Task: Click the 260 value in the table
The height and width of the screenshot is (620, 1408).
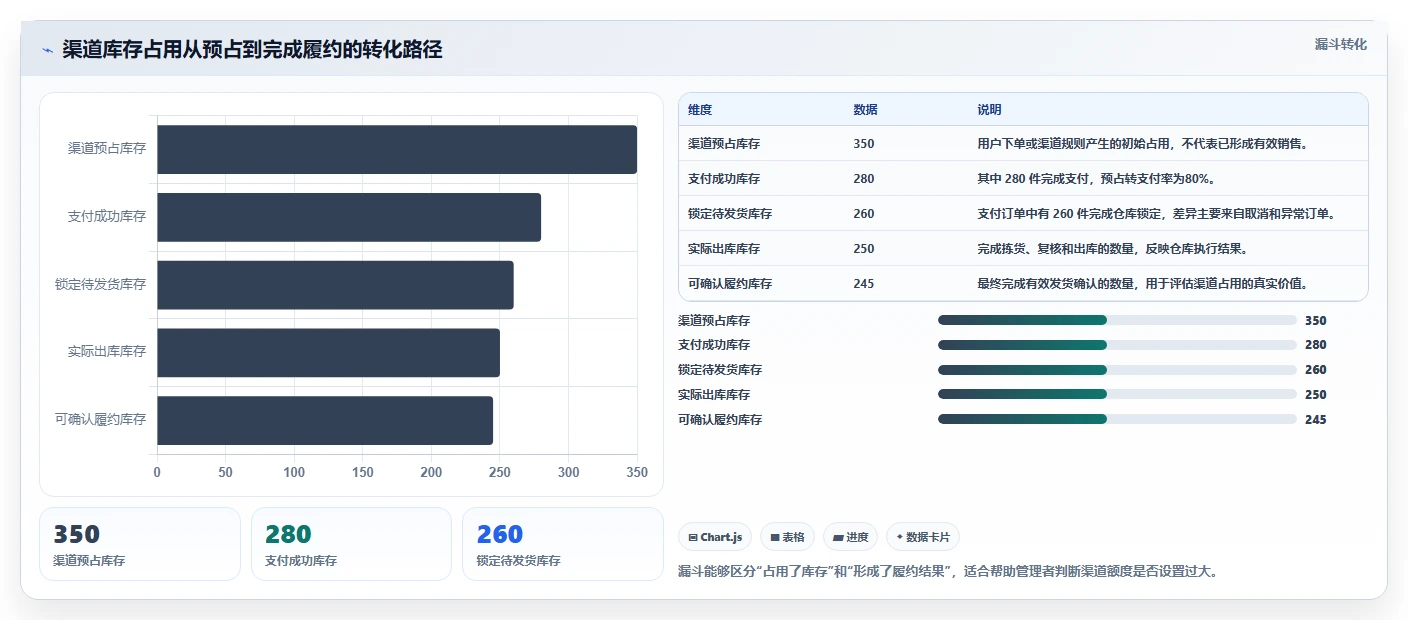Action: pyautogui.click(x=864, y=214)
